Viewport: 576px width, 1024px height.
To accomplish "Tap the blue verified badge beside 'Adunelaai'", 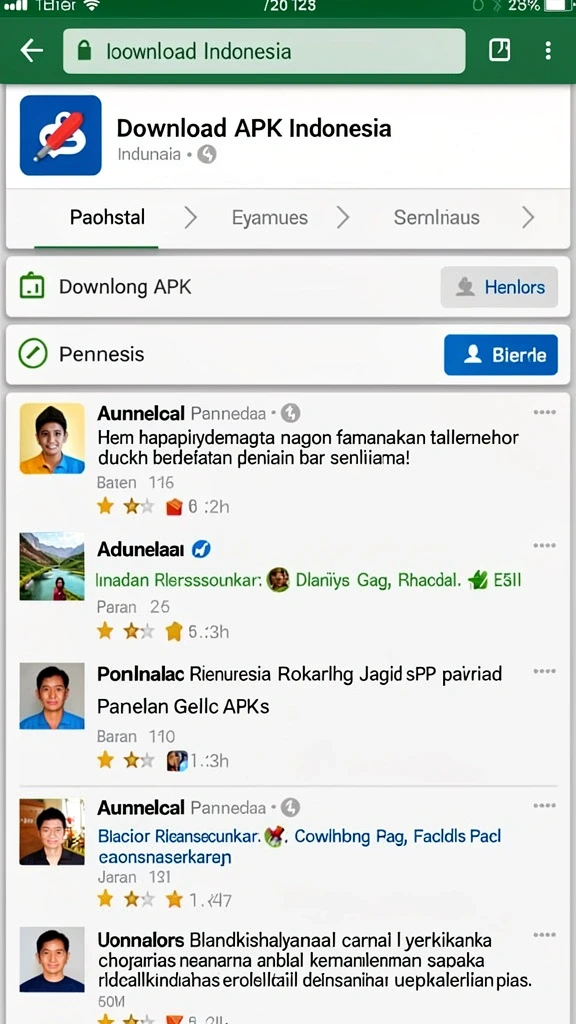I will (x=201, y=550).
